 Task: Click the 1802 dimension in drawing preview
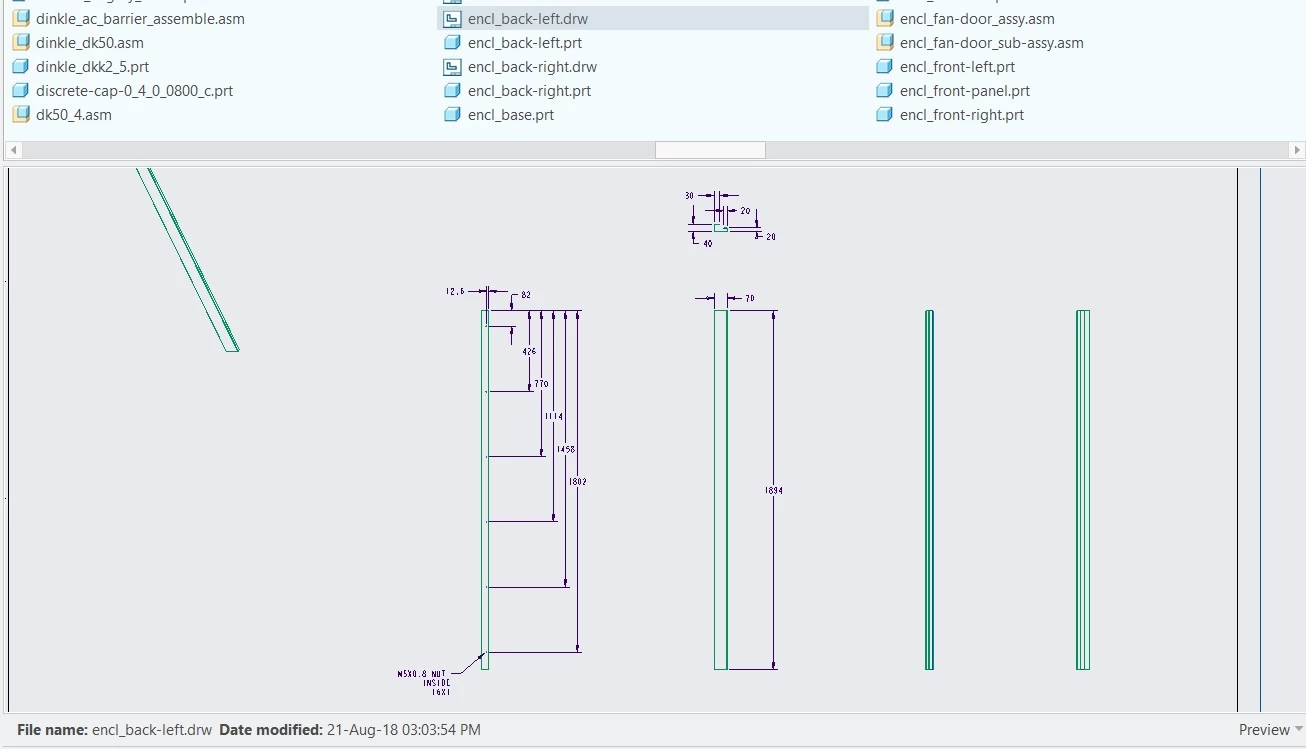tap(577, 482)
